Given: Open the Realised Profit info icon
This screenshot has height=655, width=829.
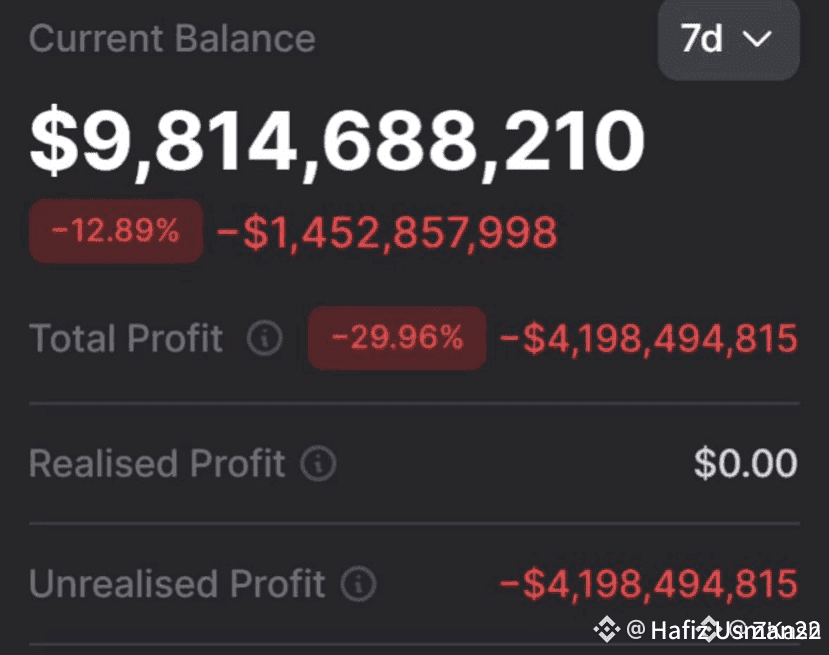Looking at the screenshot, I should tap(318, 463).
